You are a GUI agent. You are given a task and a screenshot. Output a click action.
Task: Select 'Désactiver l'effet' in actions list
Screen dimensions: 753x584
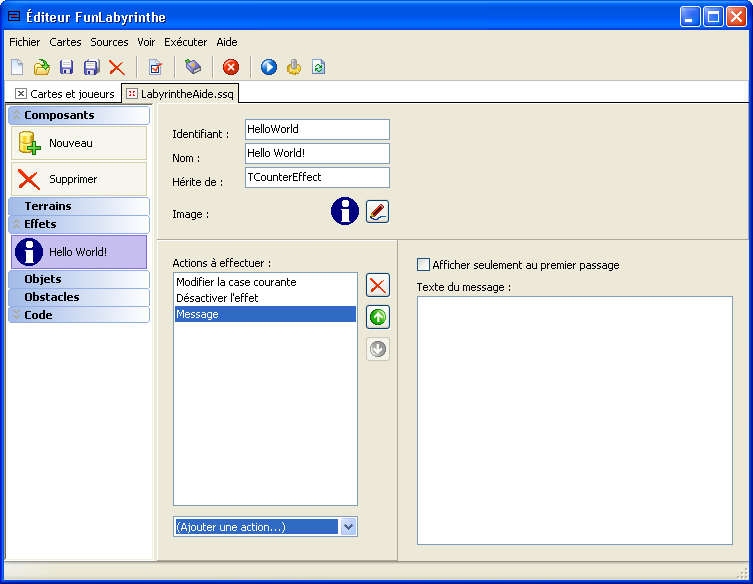coord(217,298)
